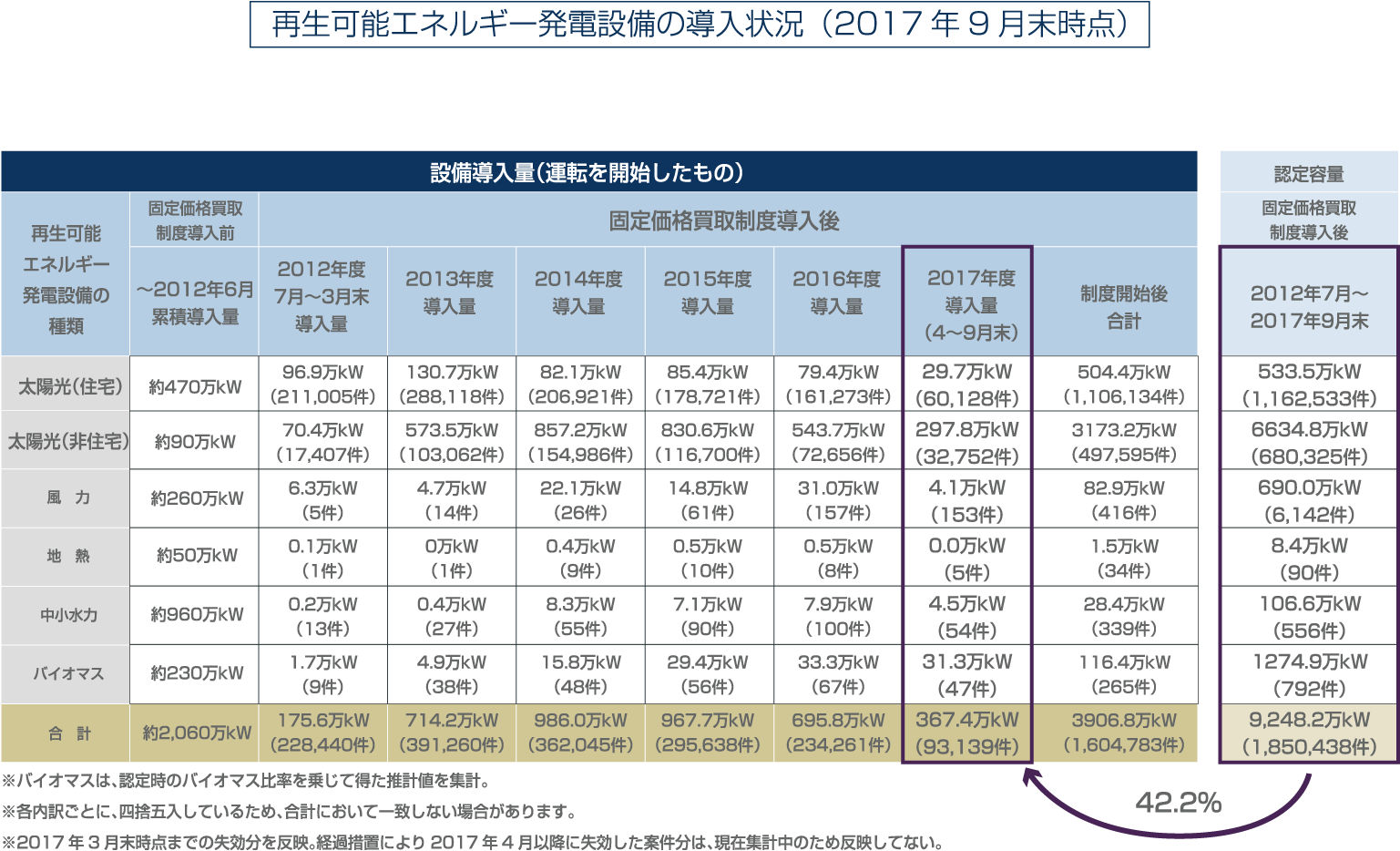The width and height of the screenshot is (1400, 851).
Task: Click the 風力 row label
Action: coord(65,498)
